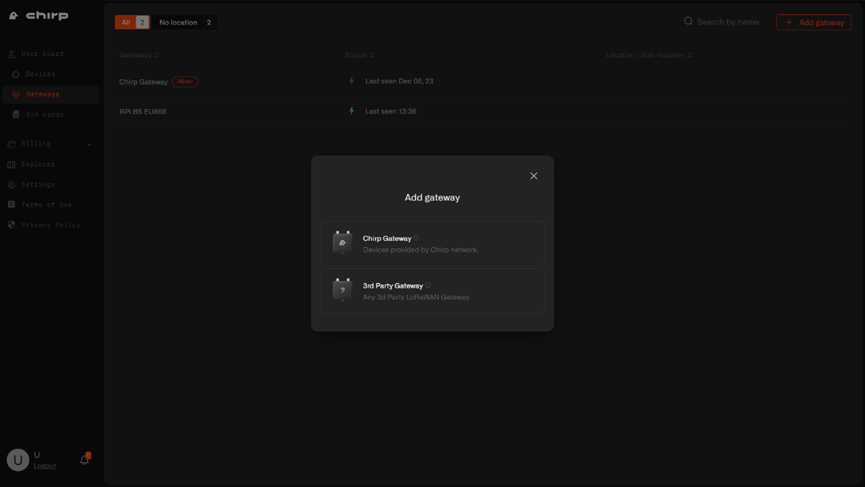Screen dimensions: 865x487
Task: Click the Chirp Gateway device icon
Action: tap(343, 243)
